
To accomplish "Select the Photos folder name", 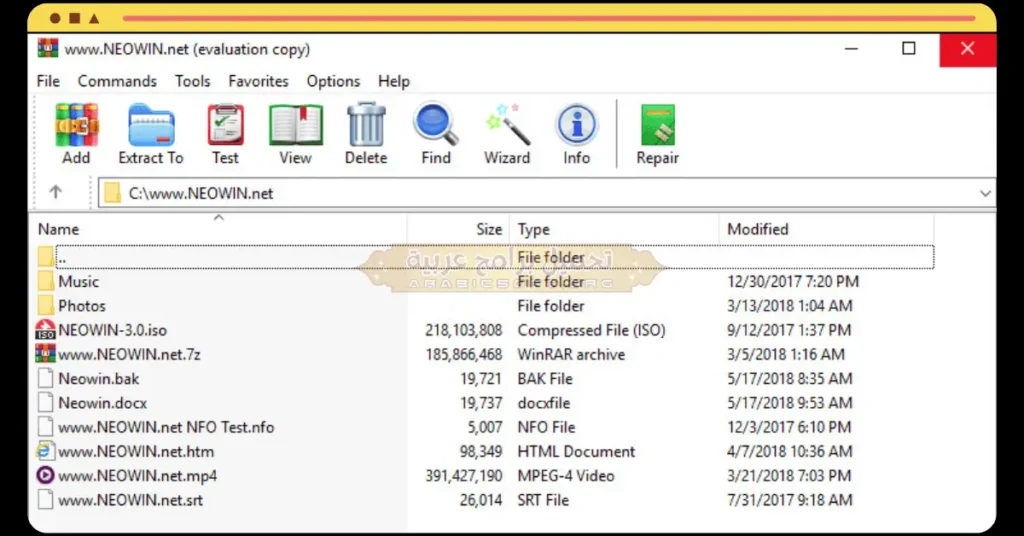I will point(82,306).
